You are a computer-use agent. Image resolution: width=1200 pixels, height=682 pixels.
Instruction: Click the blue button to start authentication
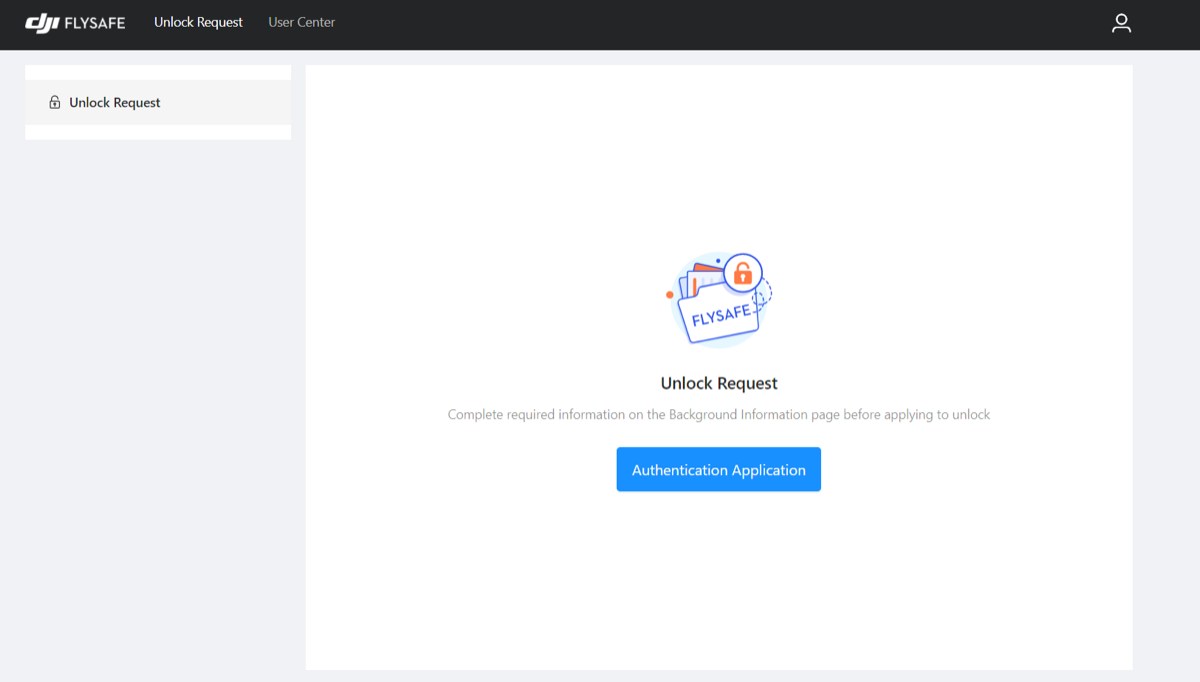pyautogui.click(x=718, y=469)
